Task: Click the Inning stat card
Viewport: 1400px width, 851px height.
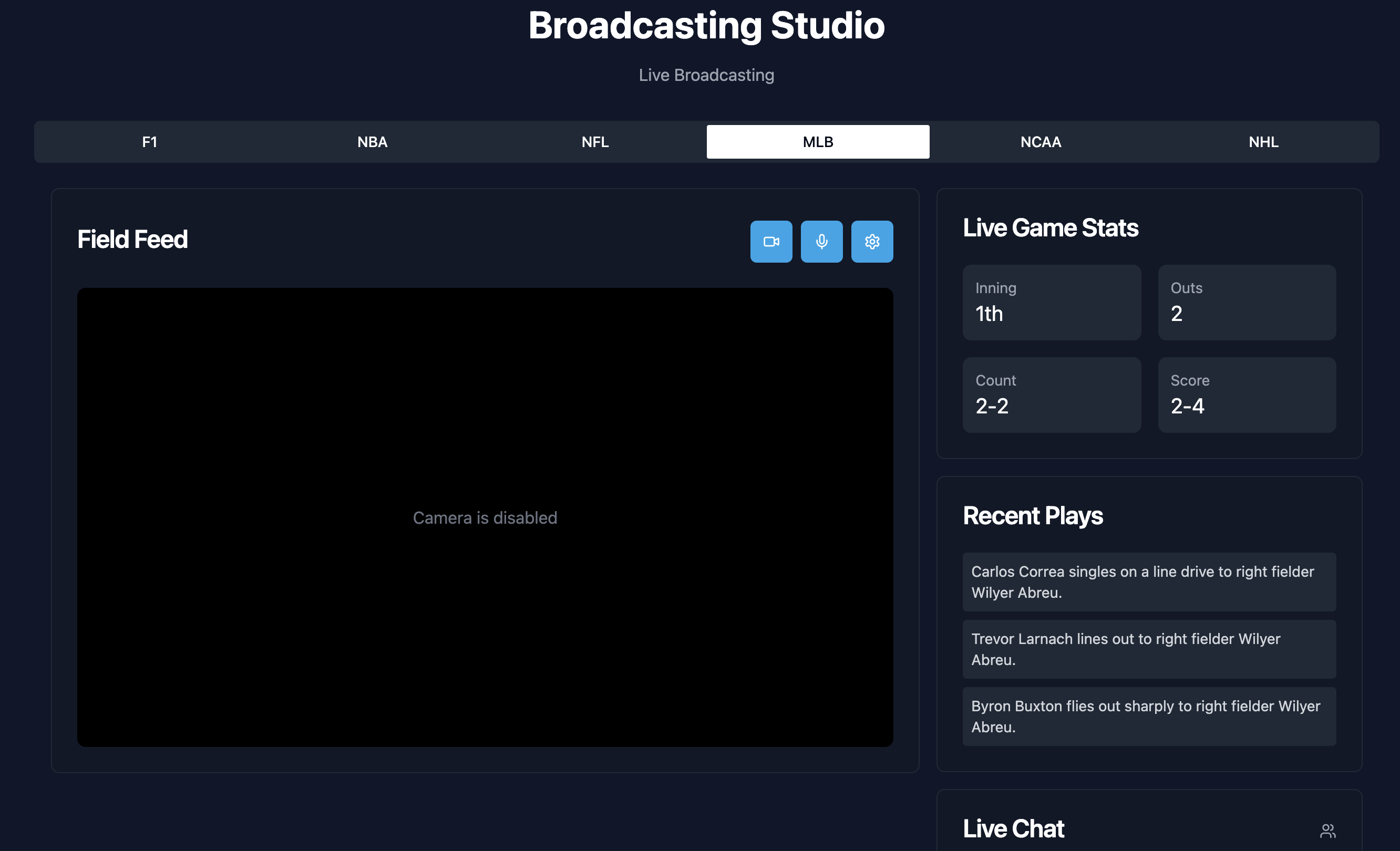Action: click(1051, 302)
